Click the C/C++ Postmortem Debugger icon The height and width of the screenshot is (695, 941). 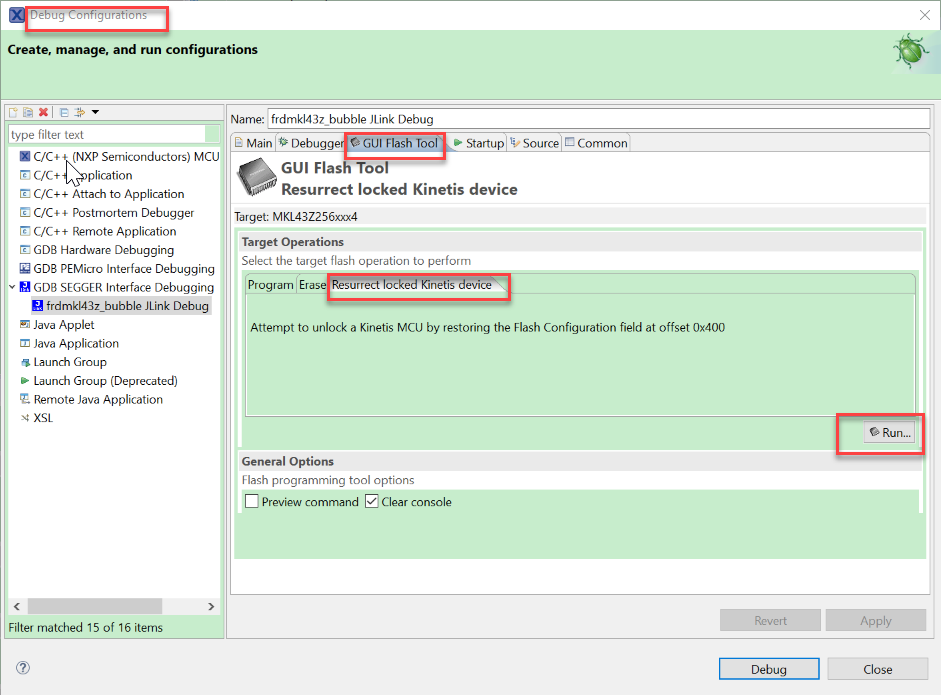tap(25, 212)
